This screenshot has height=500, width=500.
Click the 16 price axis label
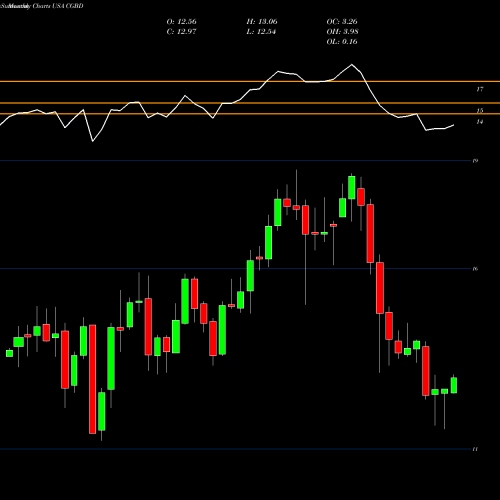(x=475, y=269)
